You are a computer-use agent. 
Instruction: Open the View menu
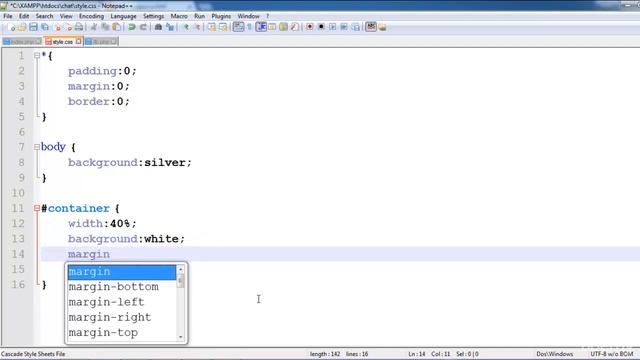click(x=66, y=16)
